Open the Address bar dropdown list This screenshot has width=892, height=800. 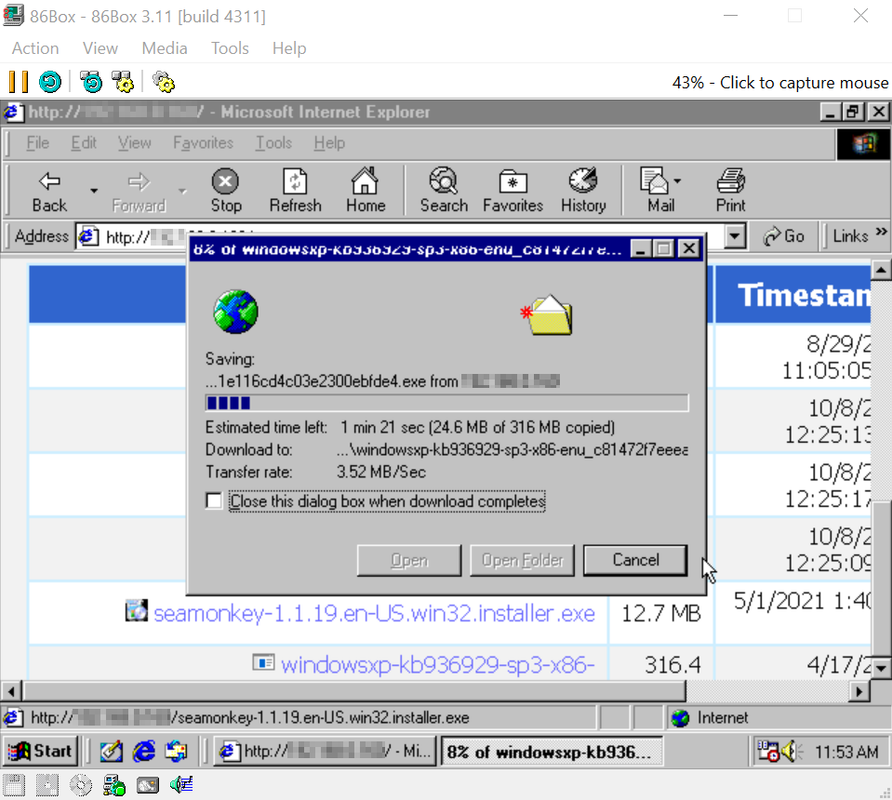[x=735, y=236]
